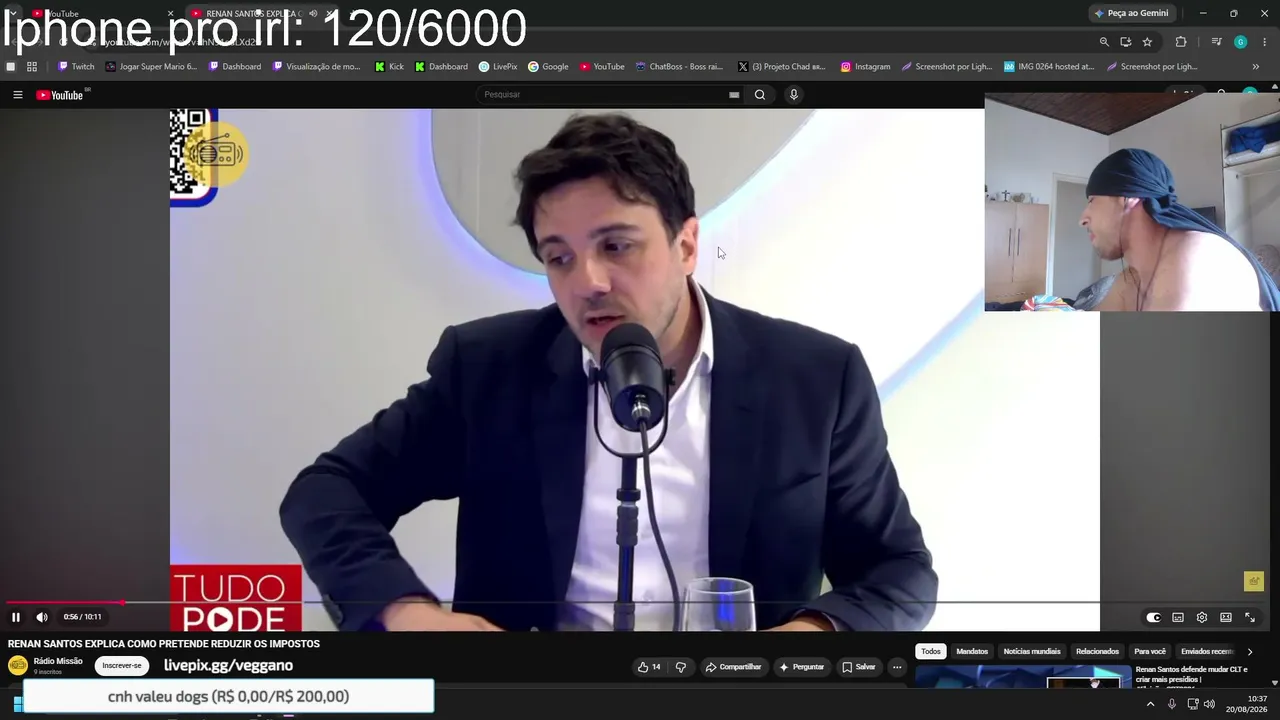Screen dimensions: 1280x720
Task: Subscribe with the Inscrever-se button
Action: (122, 666)
